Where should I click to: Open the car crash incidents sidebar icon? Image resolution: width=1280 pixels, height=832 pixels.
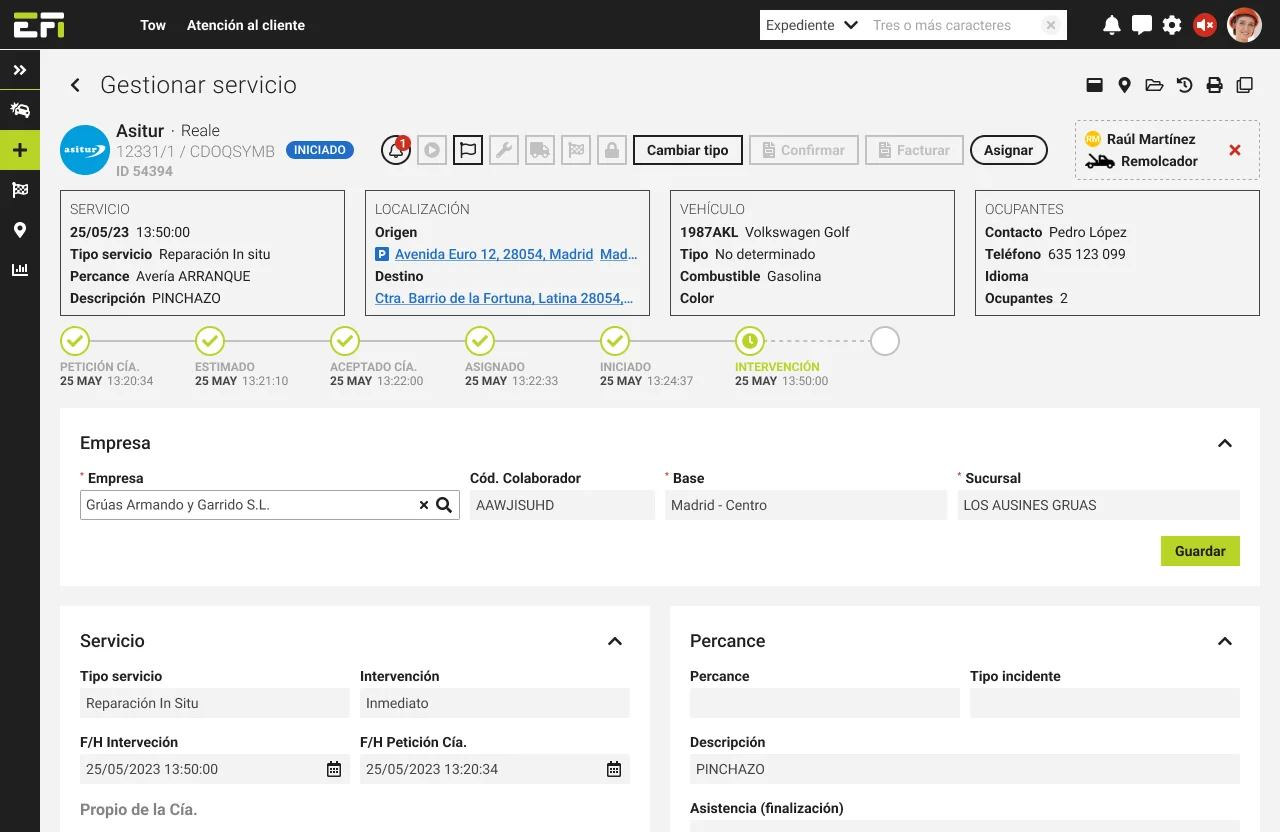20,110
